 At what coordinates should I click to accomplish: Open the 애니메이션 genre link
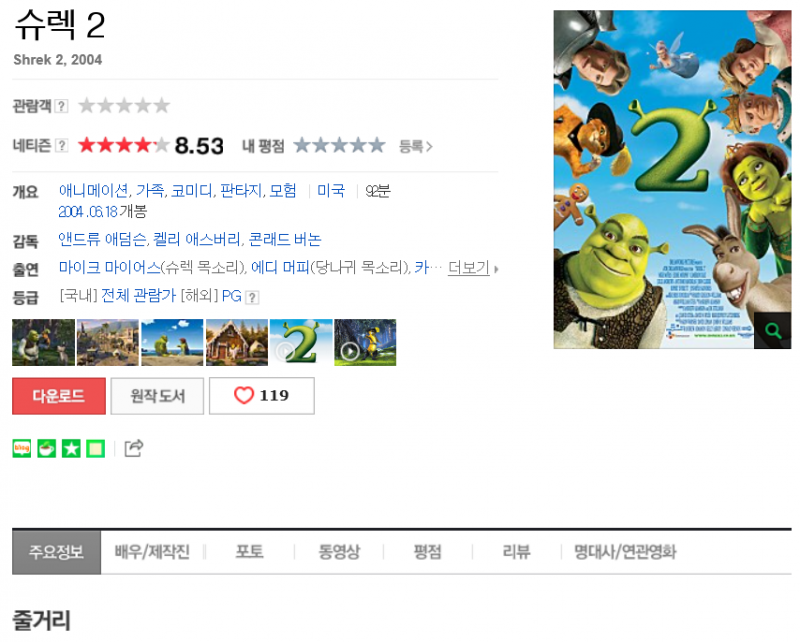[x=93, y=191]
